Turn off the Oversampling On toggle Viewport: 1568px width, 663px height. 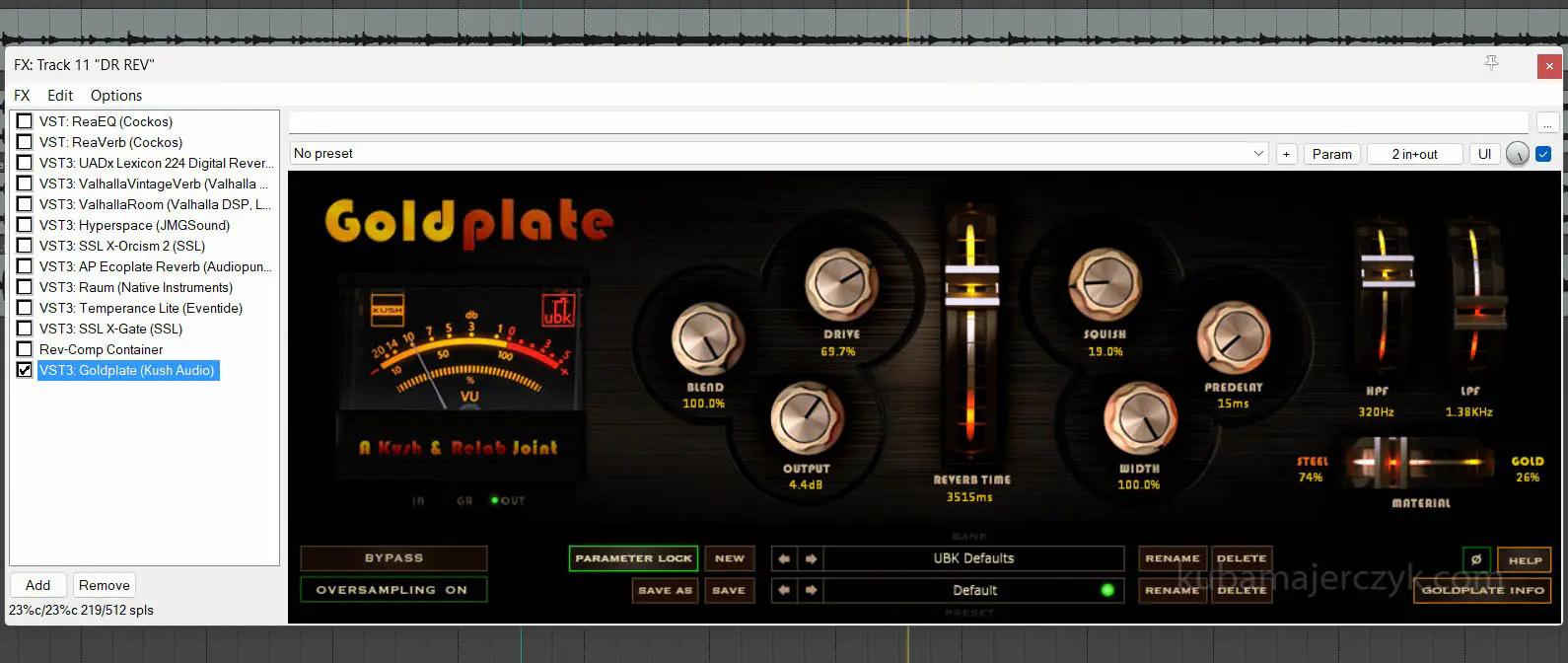392,590
